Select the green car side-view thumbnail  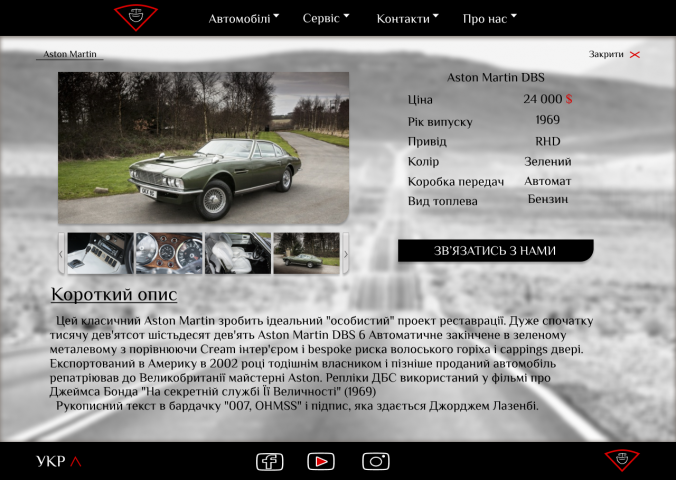(x=307, y=254)
